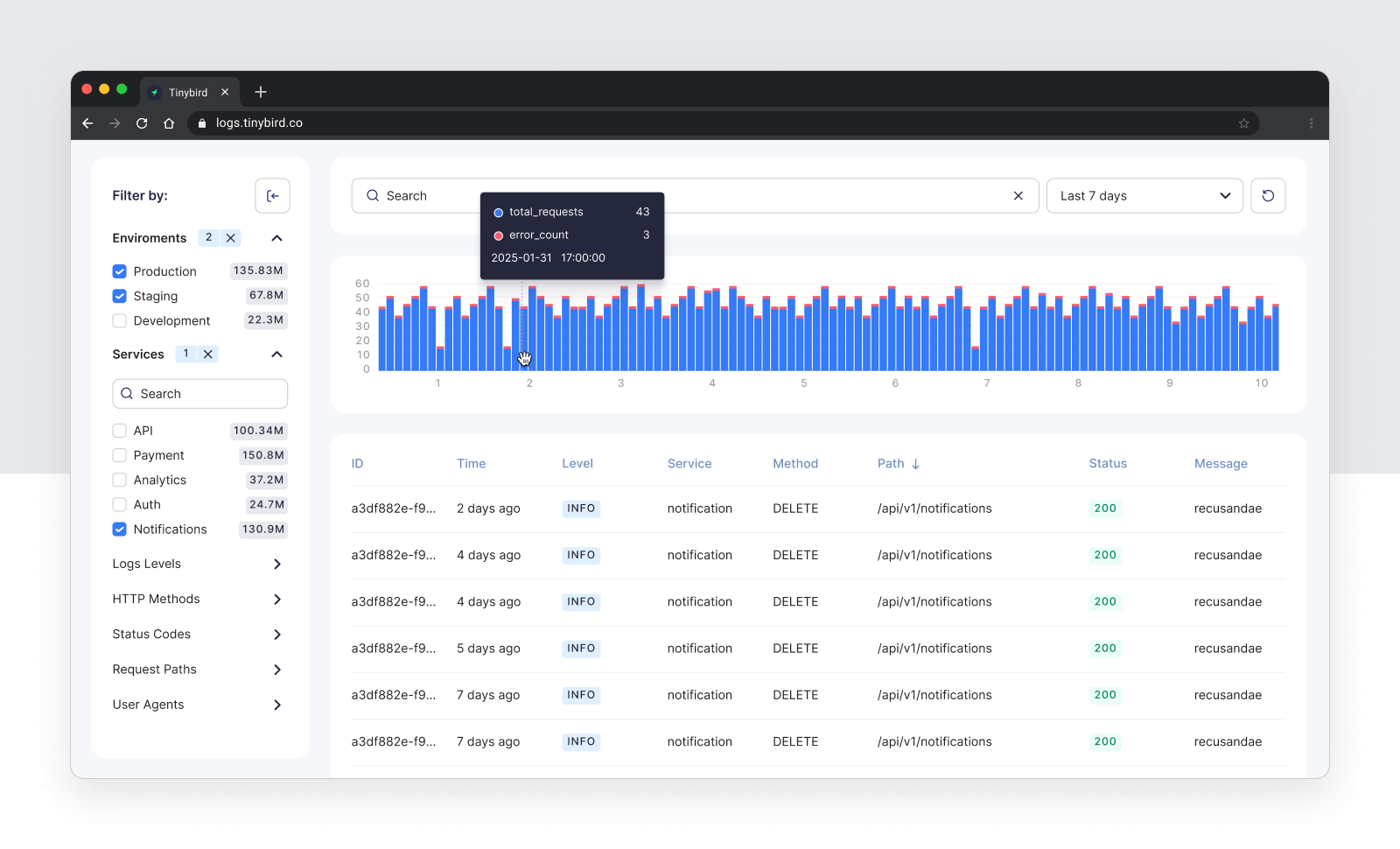Clear the main search field X icon
Screen dimensions: 1400x849
click(1018, 196)
